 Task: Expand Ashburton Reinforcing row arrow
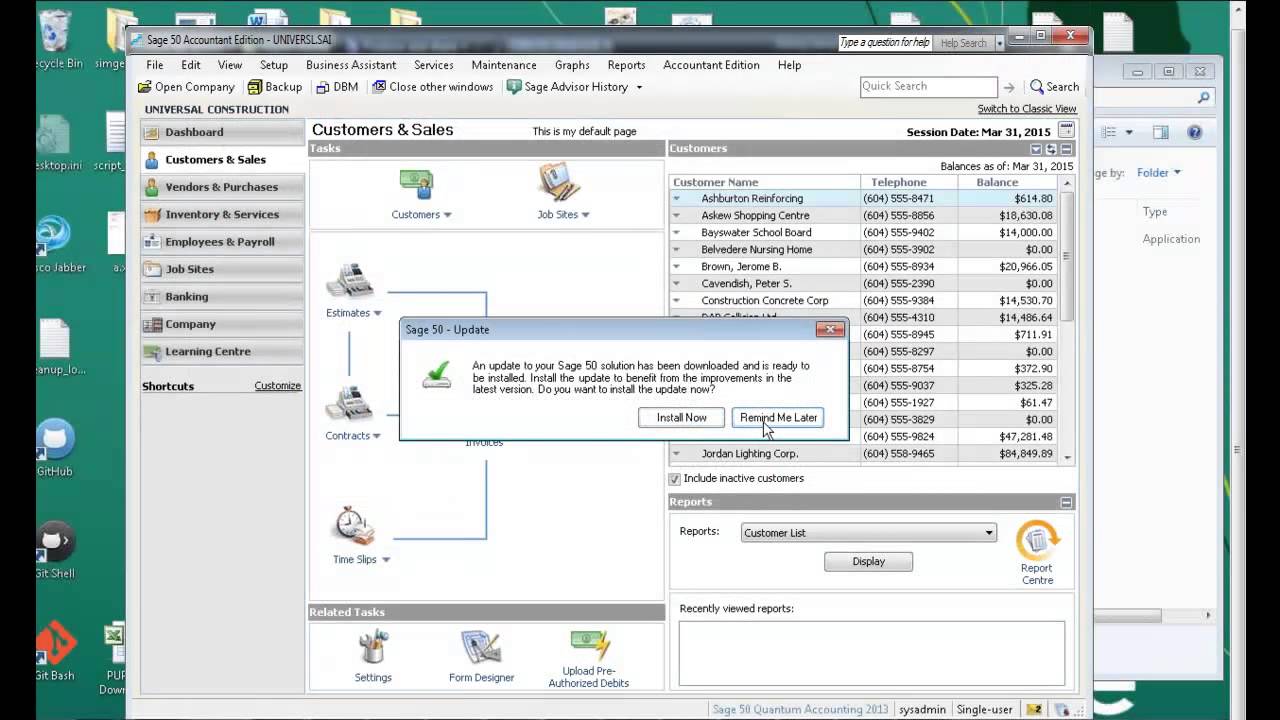(677, 199)
